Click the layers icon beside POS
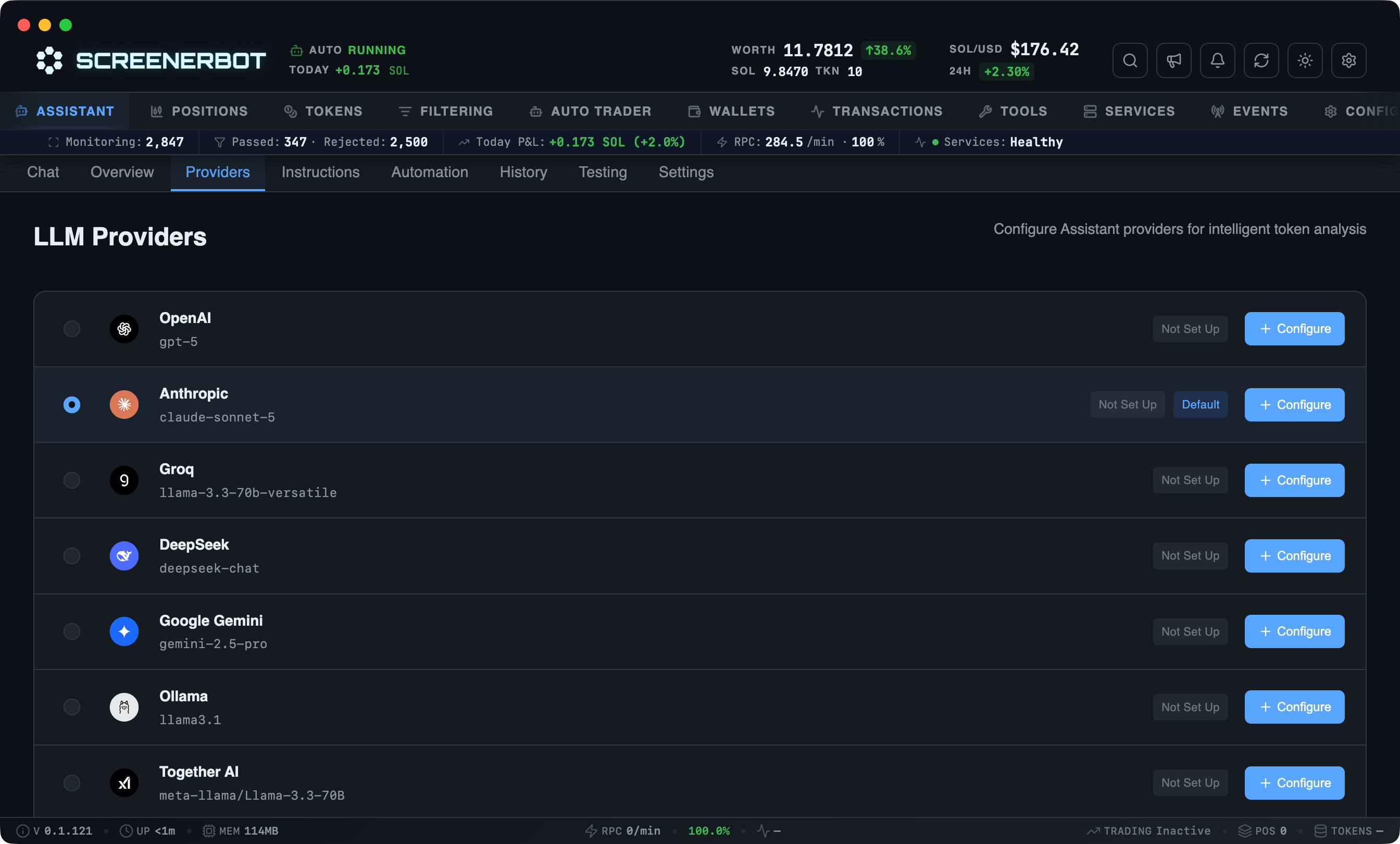1400x844 pixels. coord(1244,831)
